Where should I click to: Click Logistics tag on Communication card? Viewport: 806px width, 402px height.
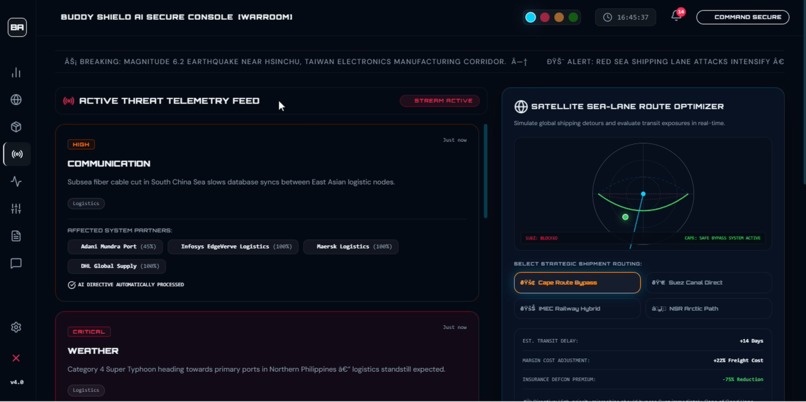pos(86,204)
